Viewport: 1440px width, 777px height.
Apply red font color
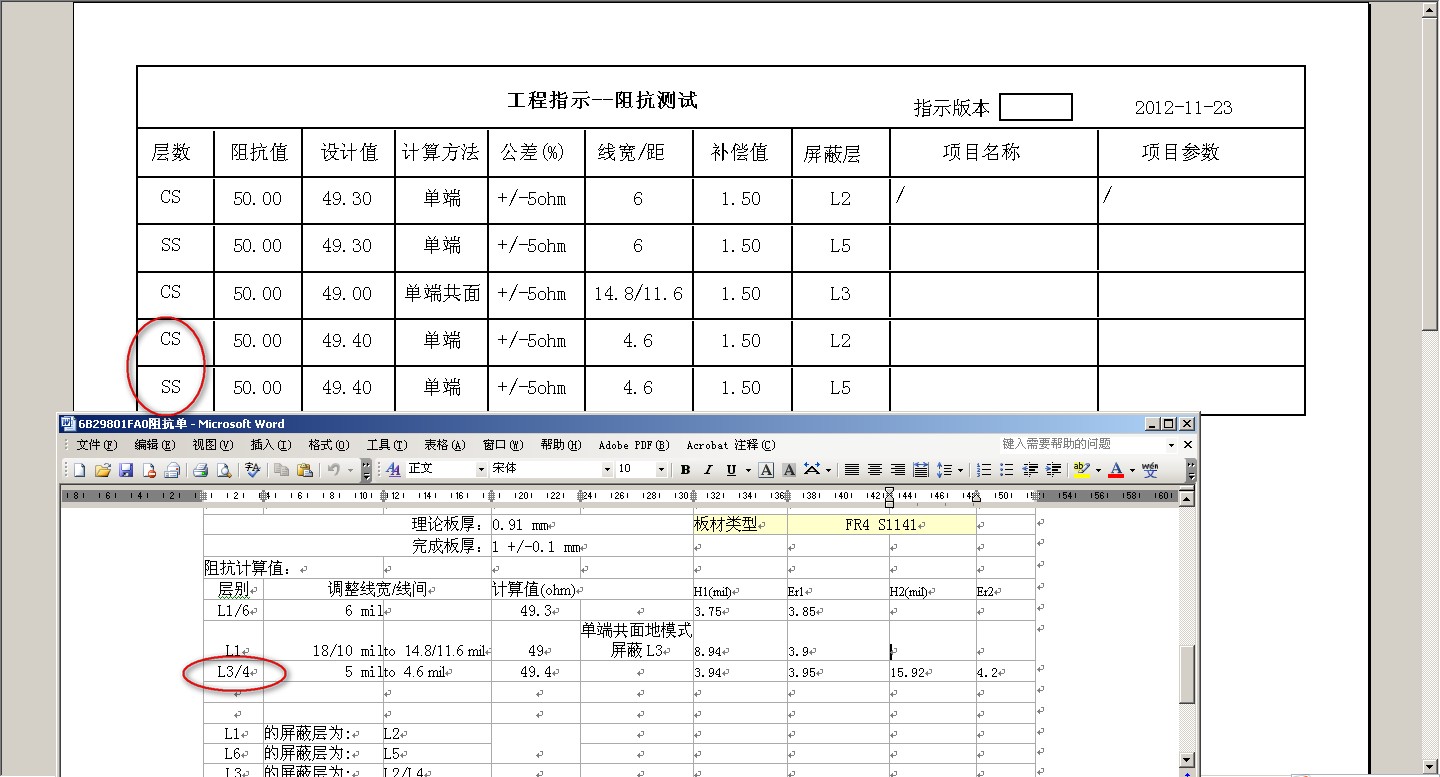(1116, 469)
